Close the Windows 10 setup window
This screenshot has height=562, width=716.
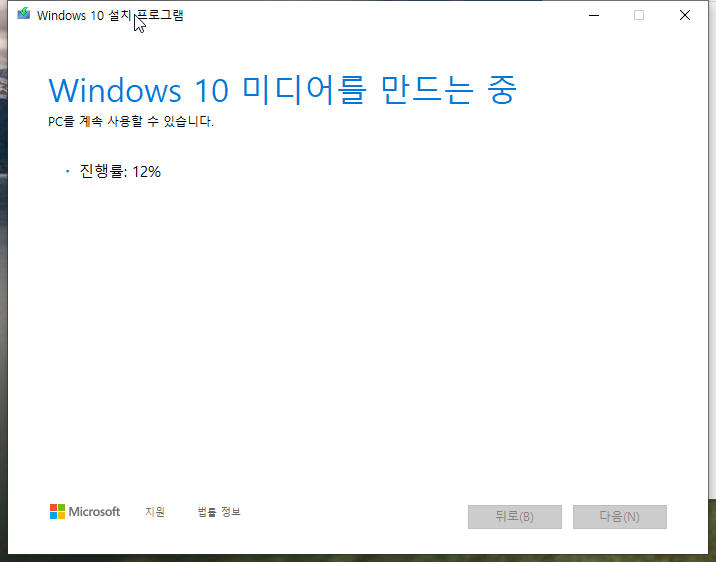click(684, 15)
